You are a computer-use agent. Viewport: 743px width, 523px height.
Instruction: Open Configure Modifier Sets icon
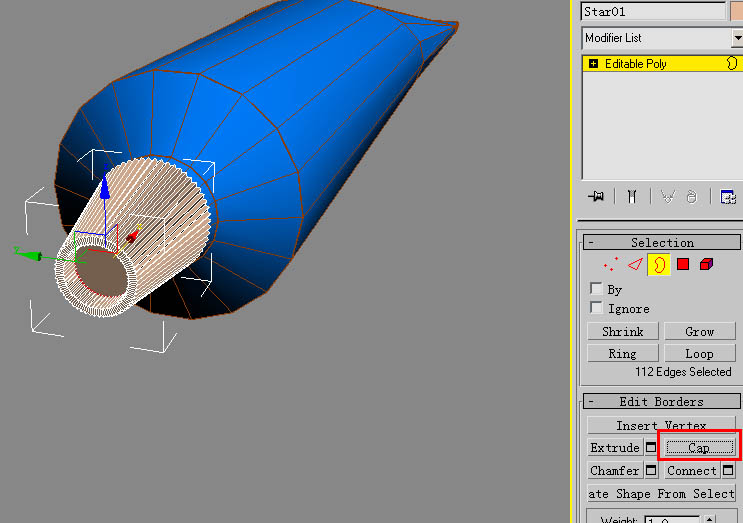tap(727, 196)
